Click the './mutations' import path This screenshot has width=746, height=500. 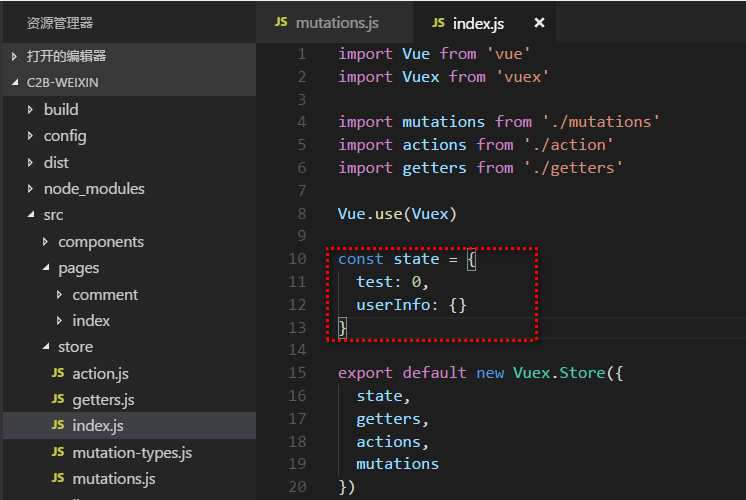point(601,122)
